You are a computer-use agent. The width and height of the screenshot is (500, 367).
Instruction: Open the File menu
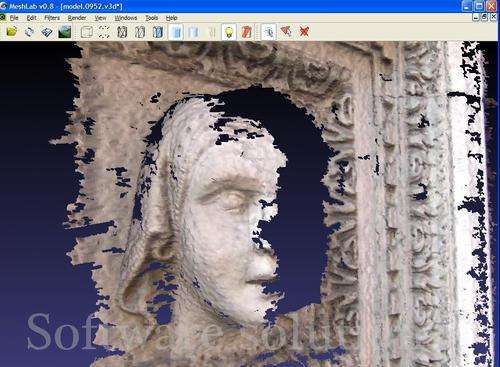(x=14, y=18)
